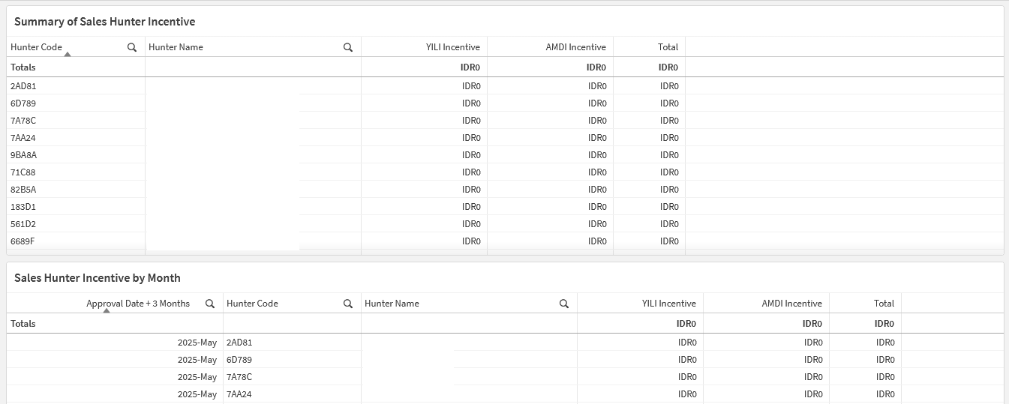This screenshot has height=404, width=1009.
Task: Click the Total header in monthly table
Action: (x=884, y=304)
